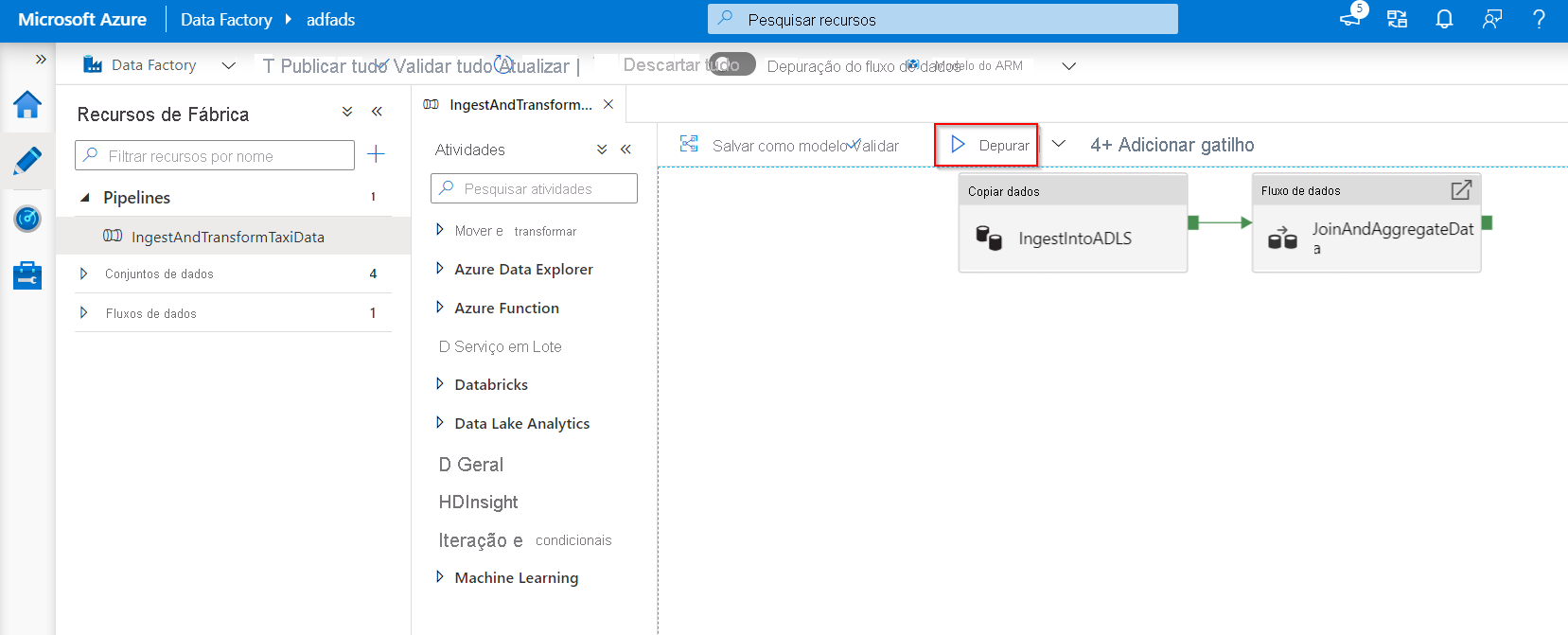
Task: Select the Serviço em Lote category
Action: [501, 346]
